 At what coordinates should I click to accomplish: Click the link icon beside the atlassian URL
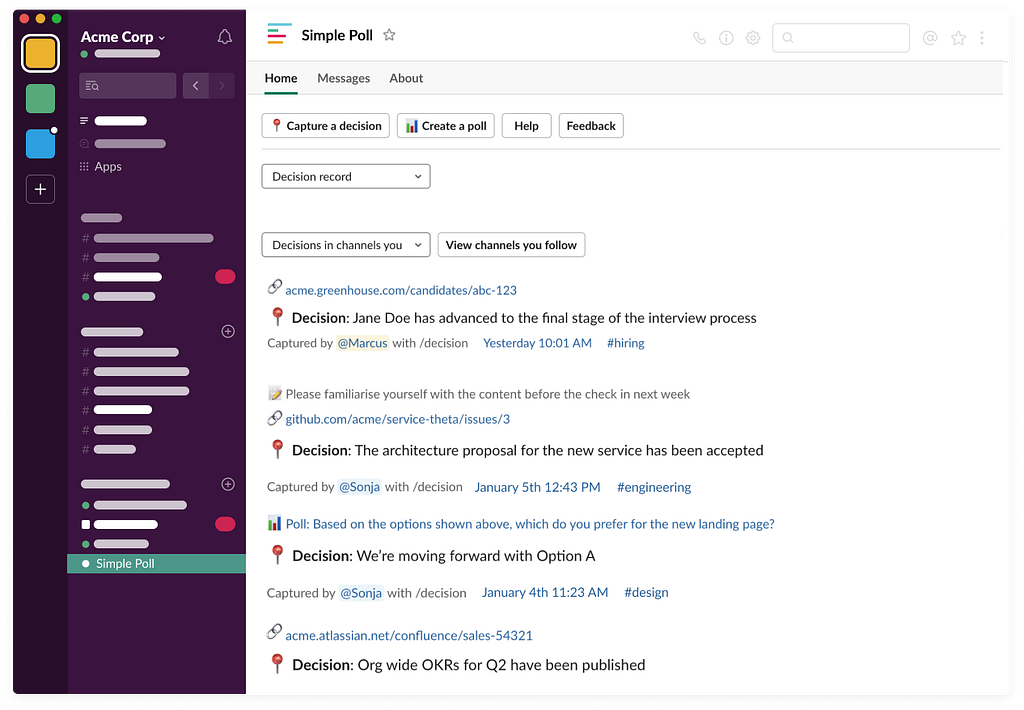click(274, 632)
